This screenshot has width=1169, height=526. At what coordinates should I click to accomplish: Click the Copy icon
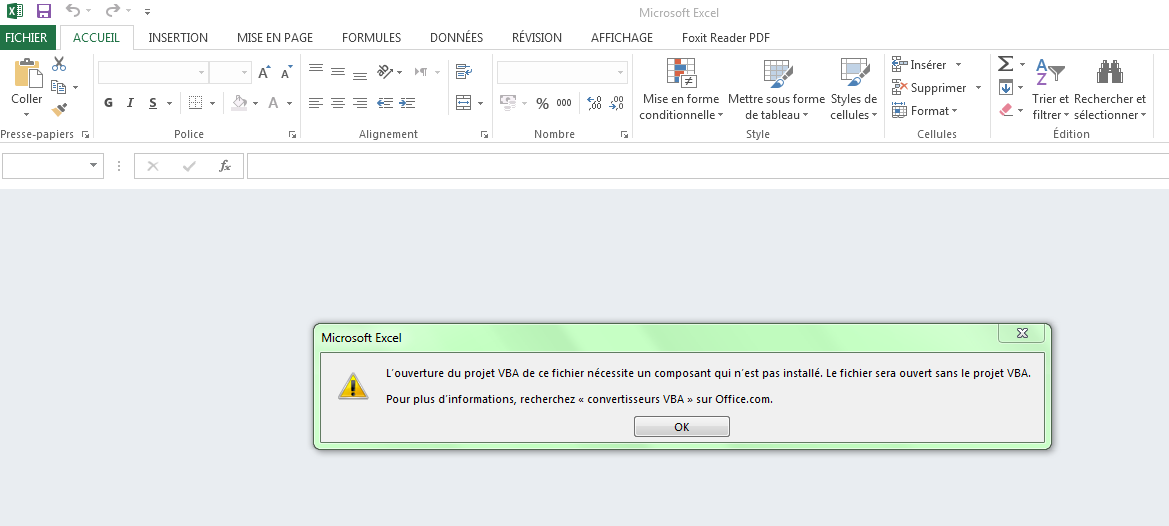click(x=59, y=87)
